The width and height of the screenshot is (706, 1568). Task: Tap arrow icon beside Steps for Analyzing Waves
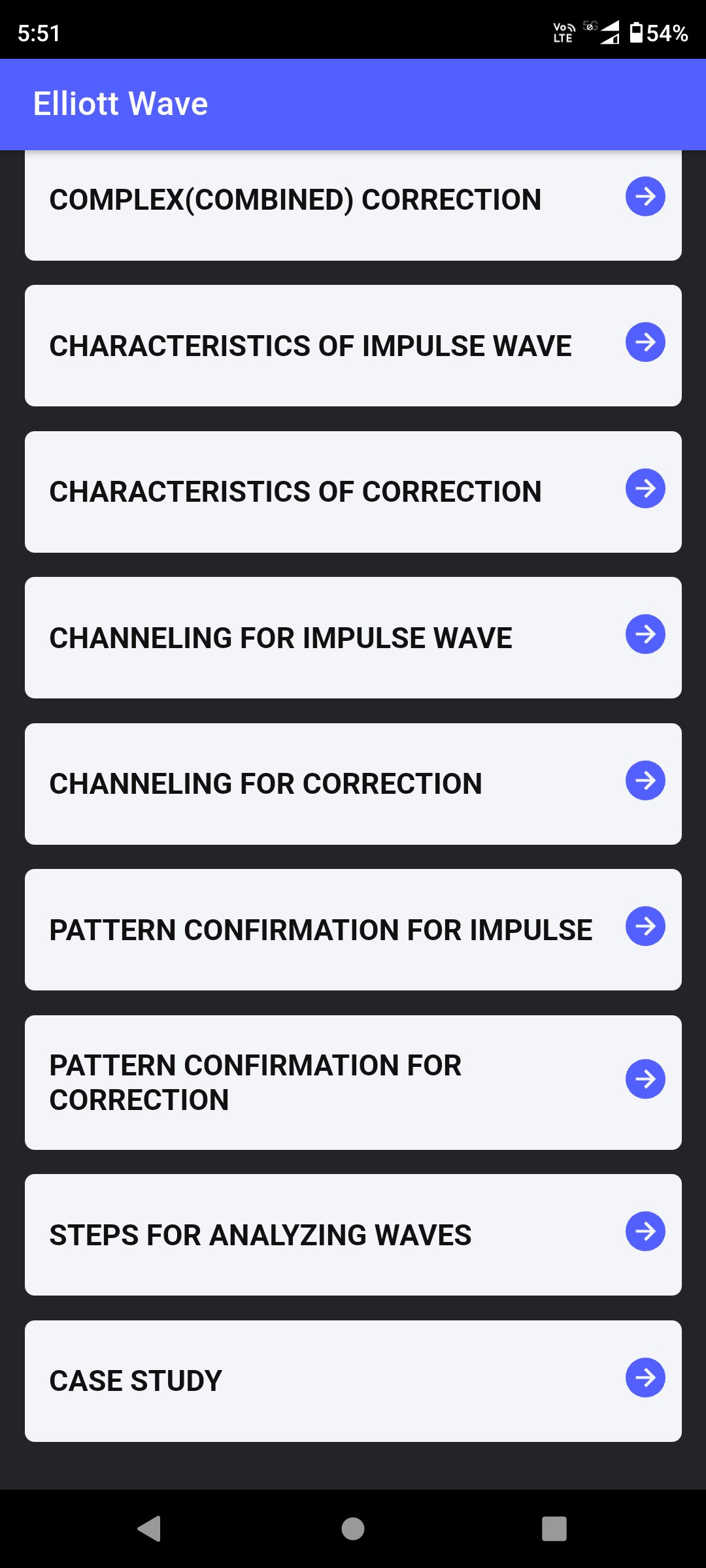[x=645, y=1232]
